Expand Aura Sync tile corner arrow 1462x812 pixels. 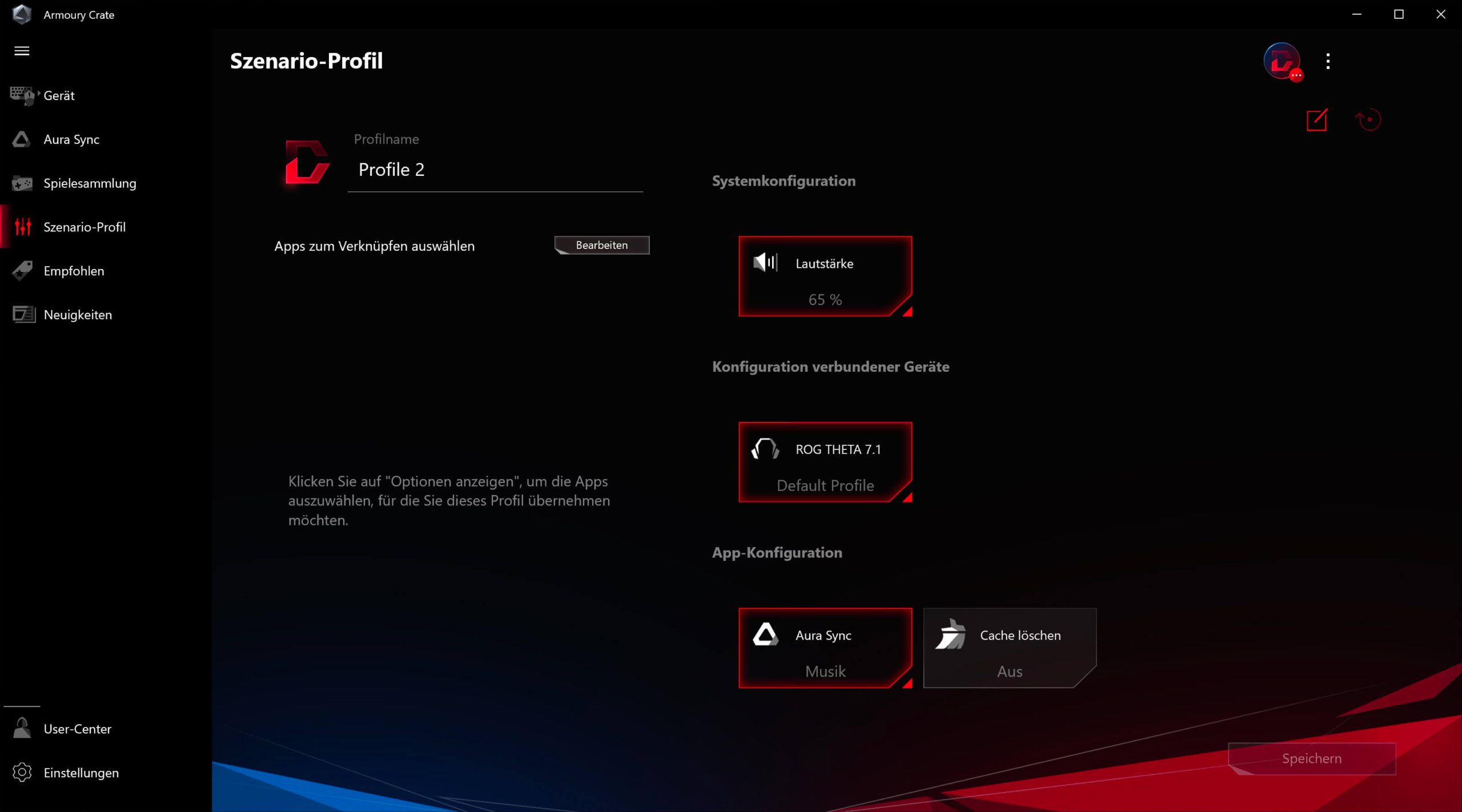(906, 683)
